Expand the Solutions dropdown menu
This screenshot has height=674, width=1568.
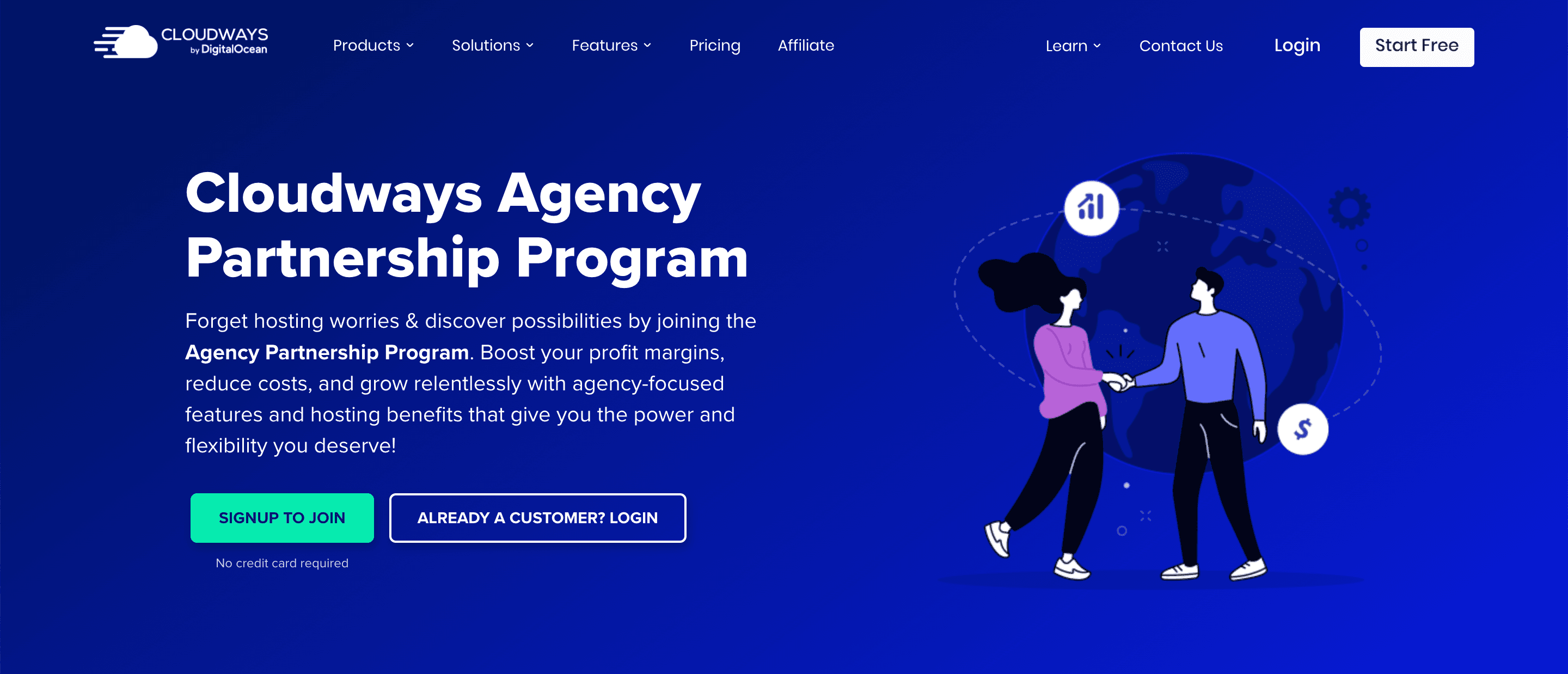492,44
